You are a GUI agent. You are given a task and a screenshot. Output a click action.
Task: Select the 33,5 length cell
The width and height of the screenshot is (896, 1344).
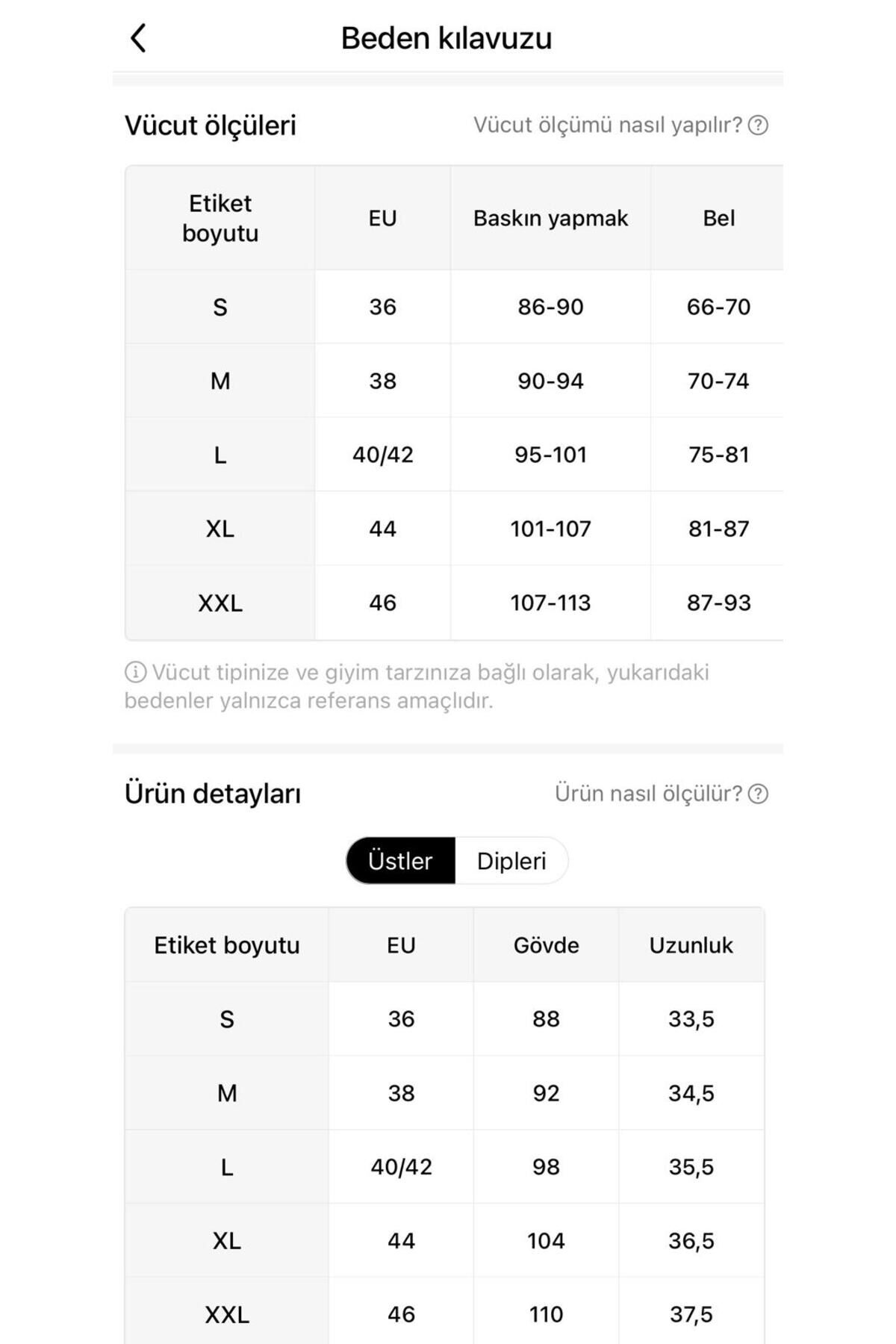691,1019
